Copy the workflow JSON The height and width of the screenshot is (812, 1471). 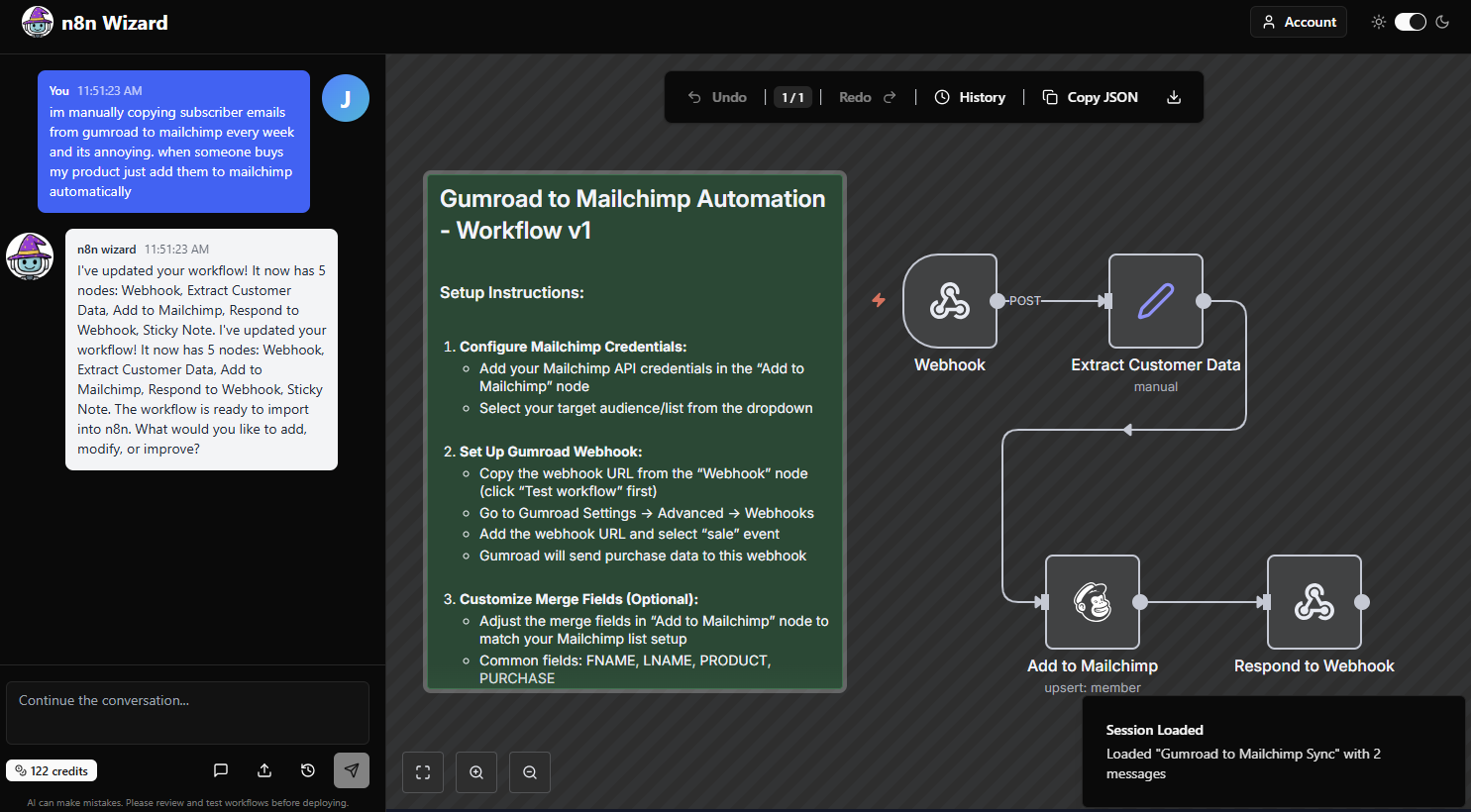tap(1090, 97)
